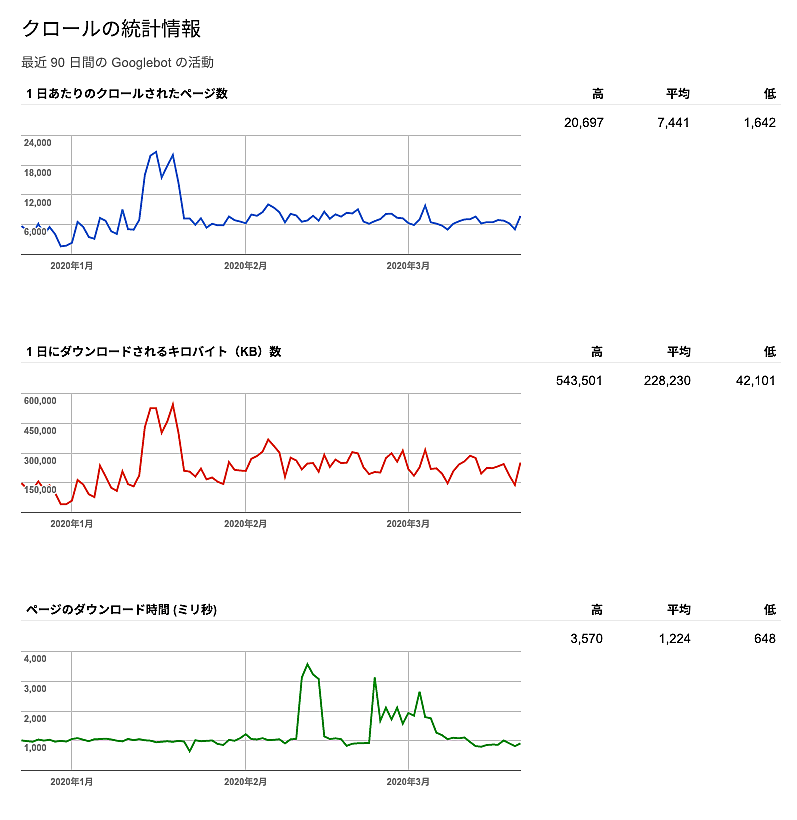Viewport: 797px width, 820px height.
Task: Select the low value 42,101
Action: 756,381
